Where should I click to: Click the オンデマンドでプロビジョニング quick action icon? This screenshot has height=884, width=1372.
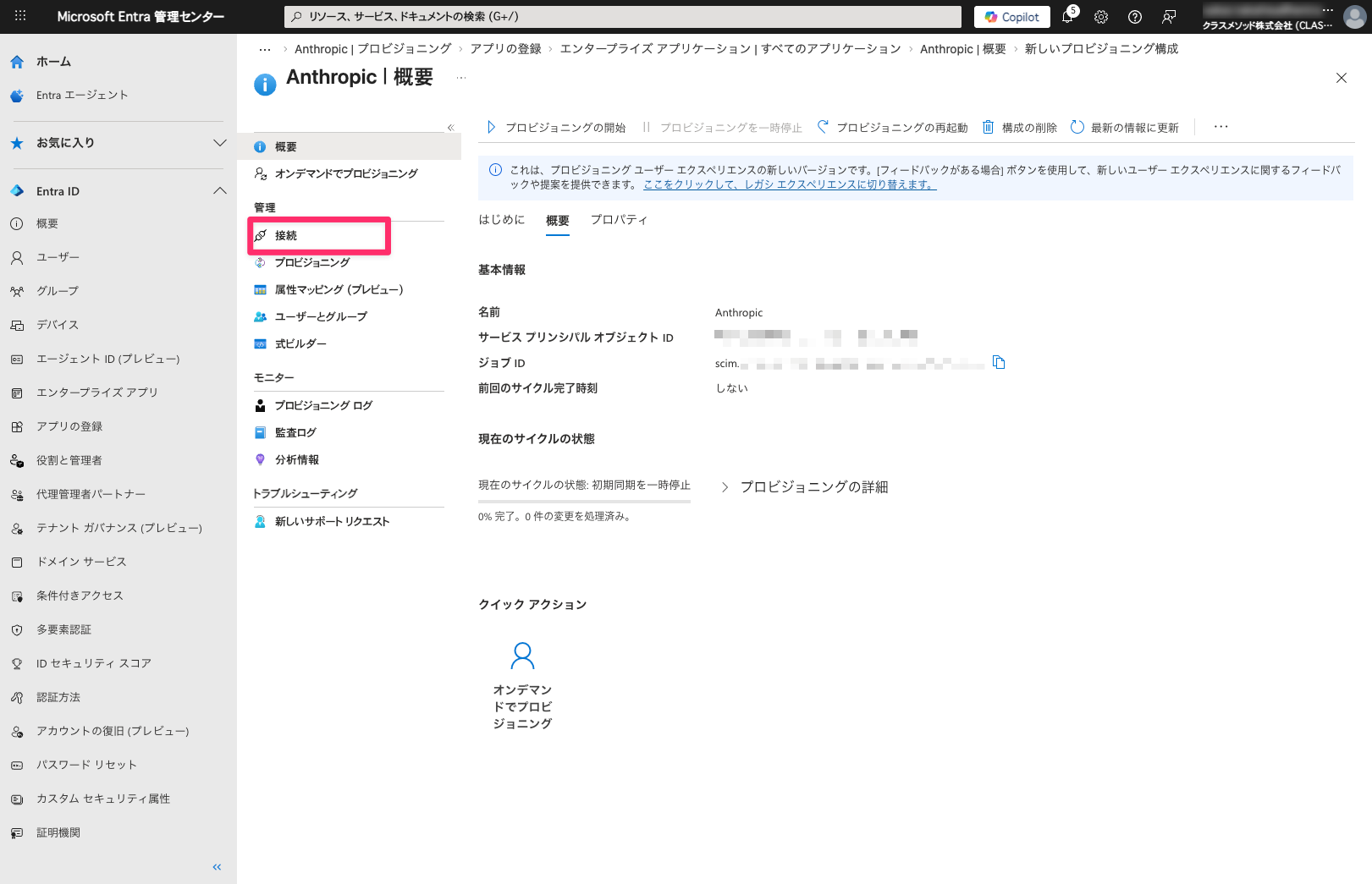click(x=522, y=656)
